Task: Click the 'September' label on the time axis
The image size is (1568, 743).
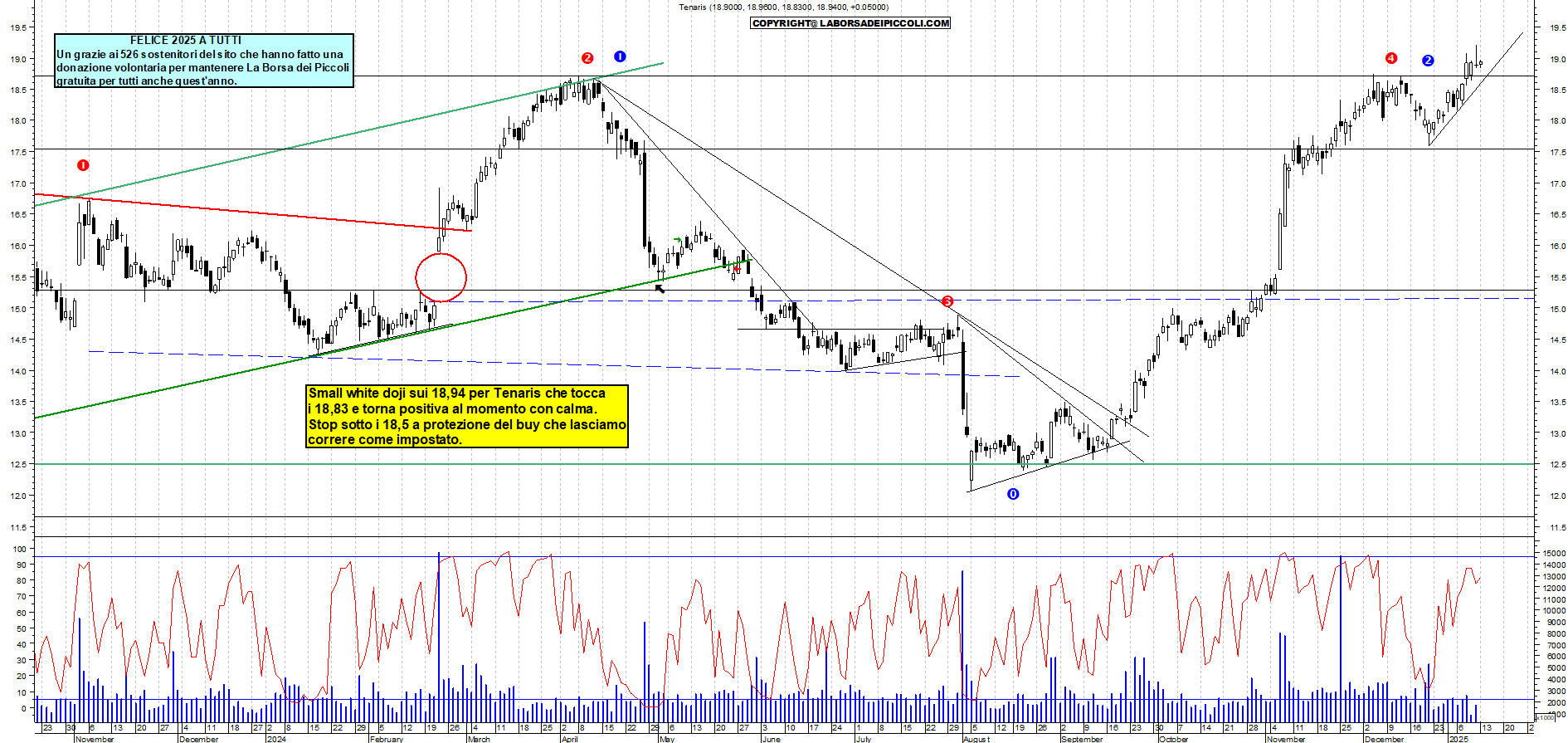Action: [1082, 739]
